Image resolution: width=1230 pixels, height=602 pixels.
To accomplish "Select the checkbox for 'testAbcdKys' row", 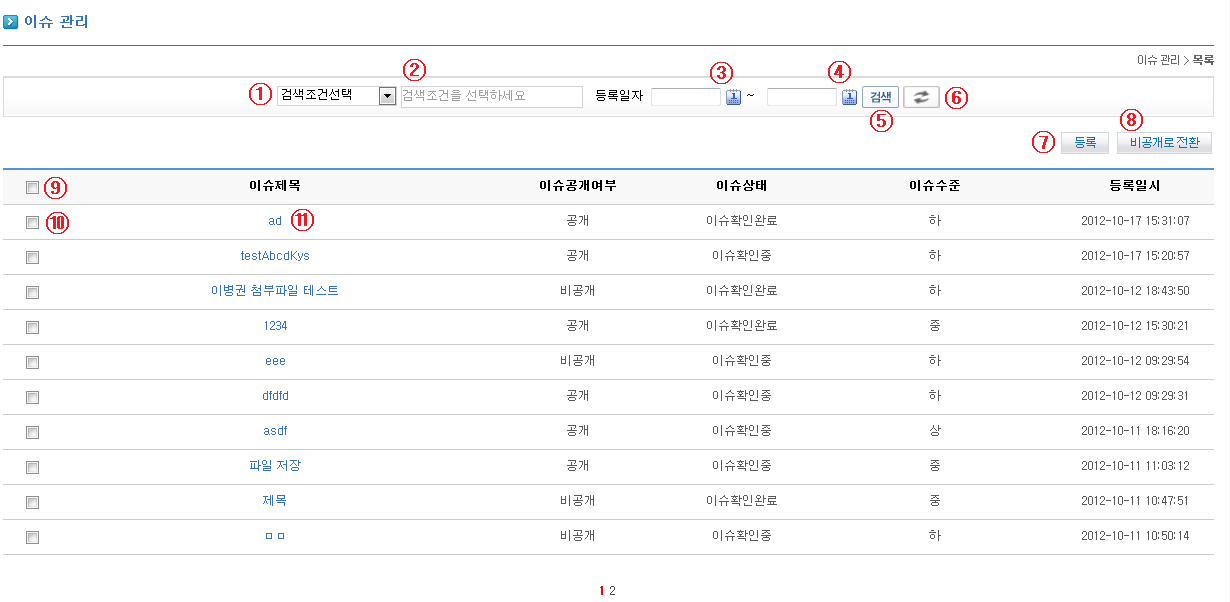I will click(33, 257).
